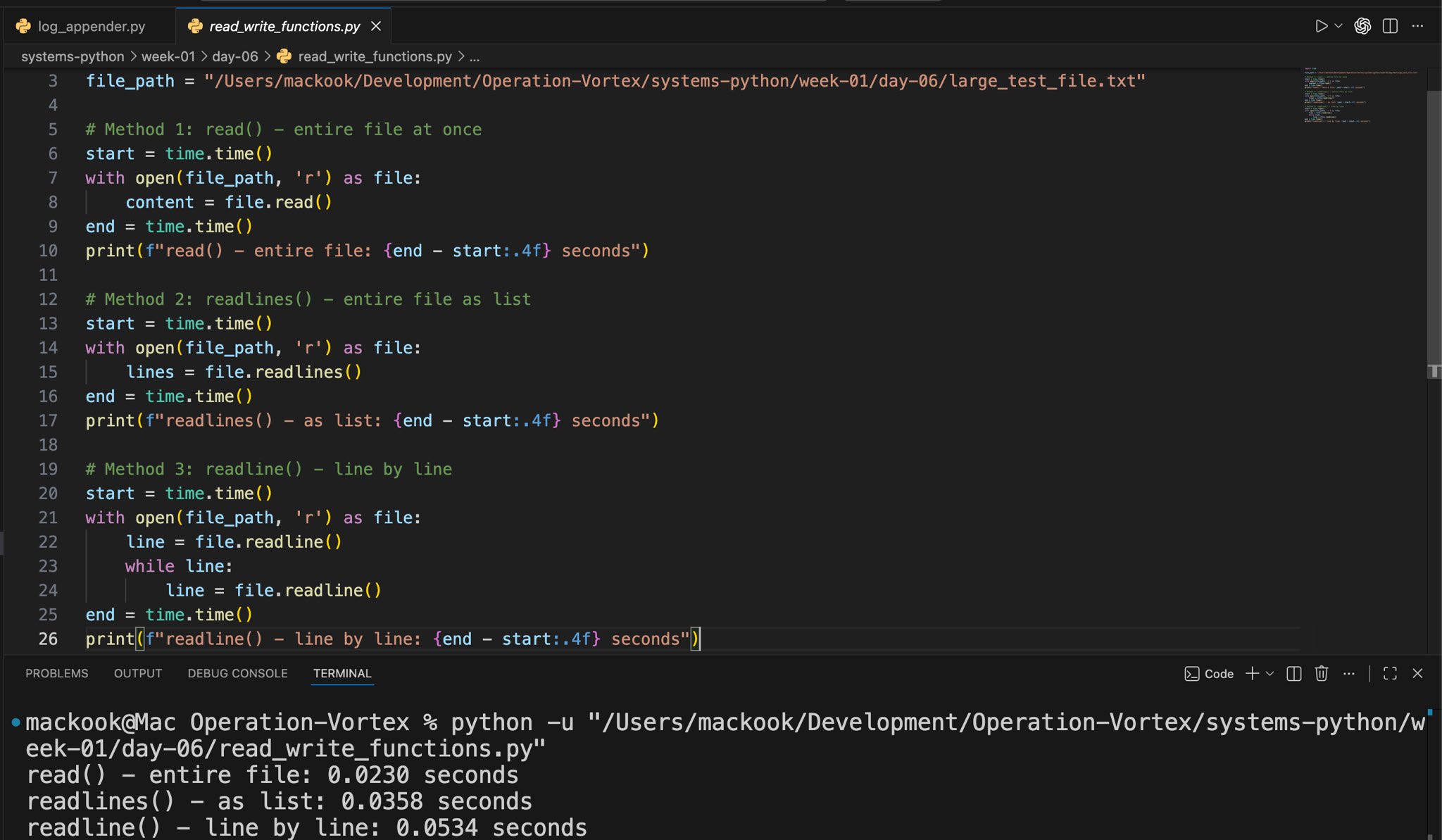Screen dimensions: 1442x840
Task: Split the terminal pane
Action: [1293, 673]
